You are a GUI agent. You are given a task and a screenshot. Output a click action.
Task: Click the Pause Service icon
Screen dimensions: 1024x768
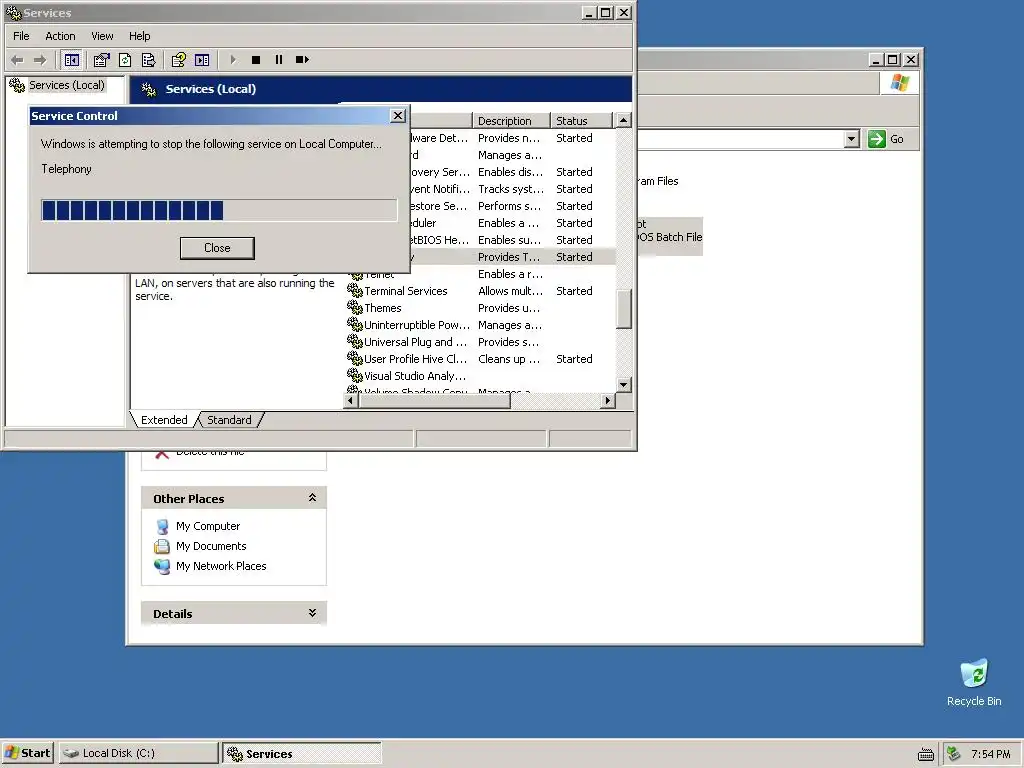(x=279, y=60)
